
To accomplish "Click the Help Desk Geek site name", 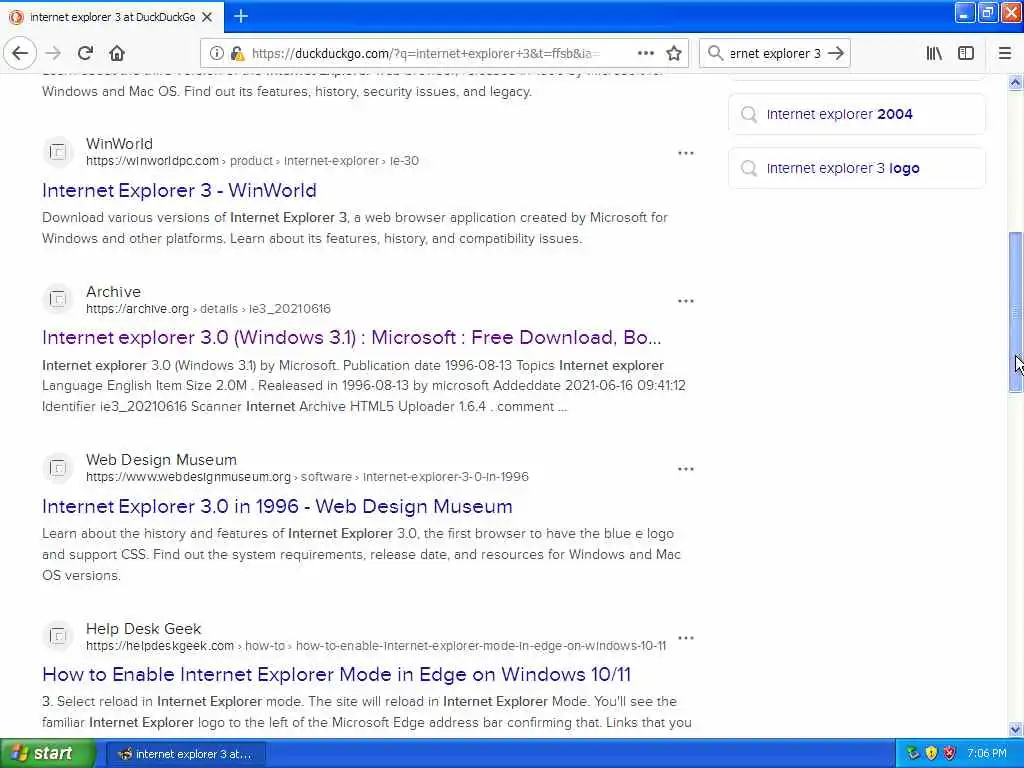I will point(144,628).
